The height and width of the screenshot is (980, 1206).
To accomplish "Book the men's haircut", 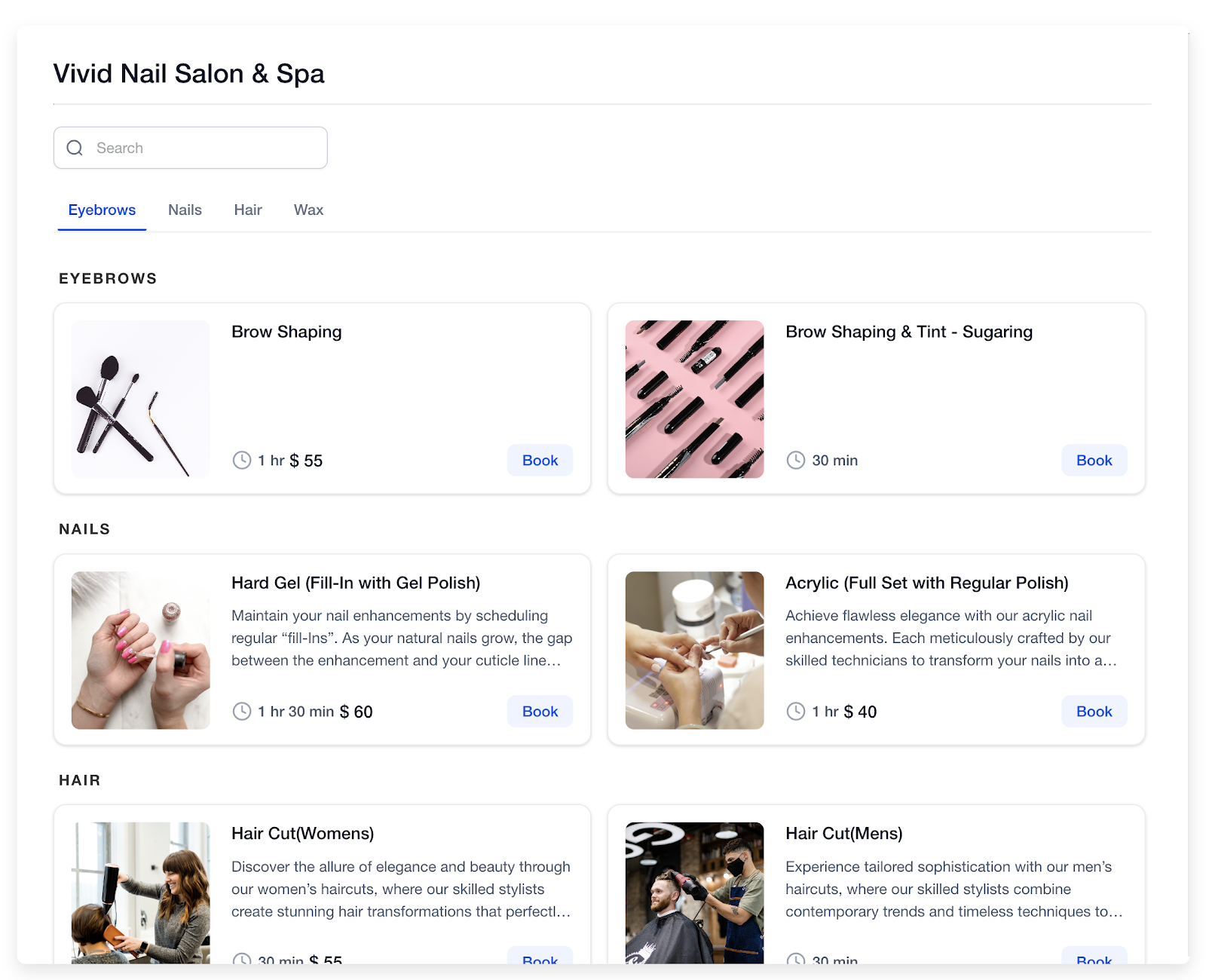I will tap(1094, 961).
